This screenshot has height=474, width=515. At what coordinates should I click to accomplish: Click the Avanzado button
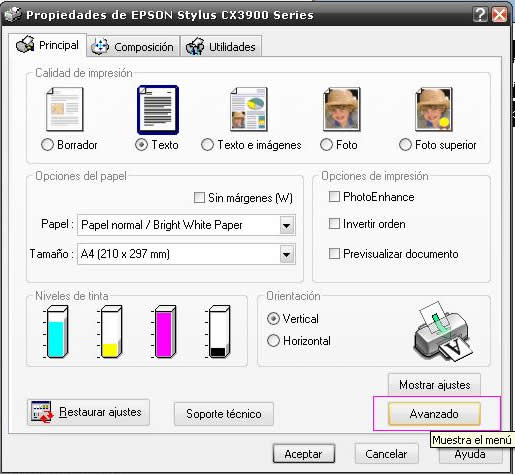point(434,414)
